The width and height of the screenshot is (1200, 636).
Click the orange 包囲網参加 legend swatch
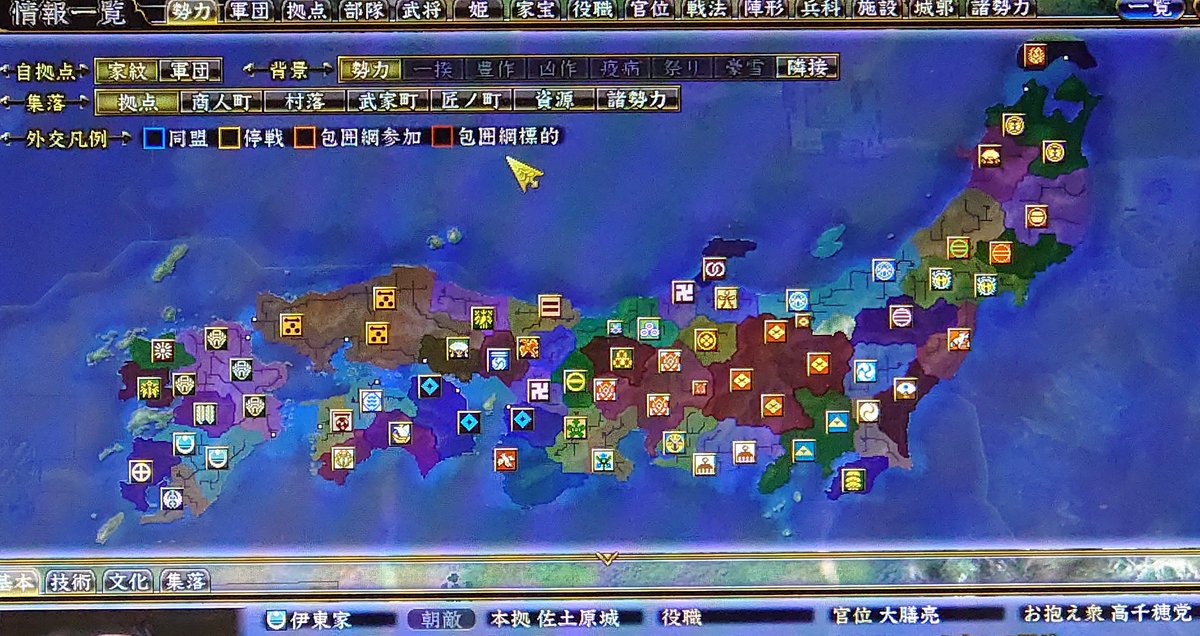coord(304,136)
